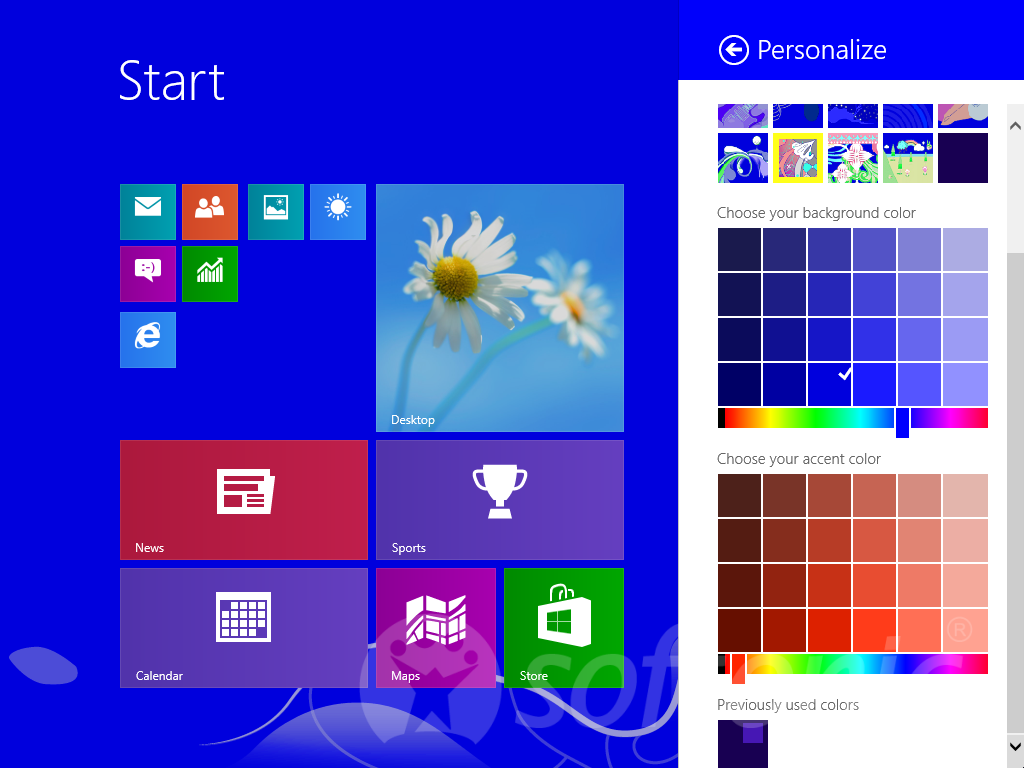Open the Calendar tile
This screenshot has height=768, width=1024.
point(243,627)
